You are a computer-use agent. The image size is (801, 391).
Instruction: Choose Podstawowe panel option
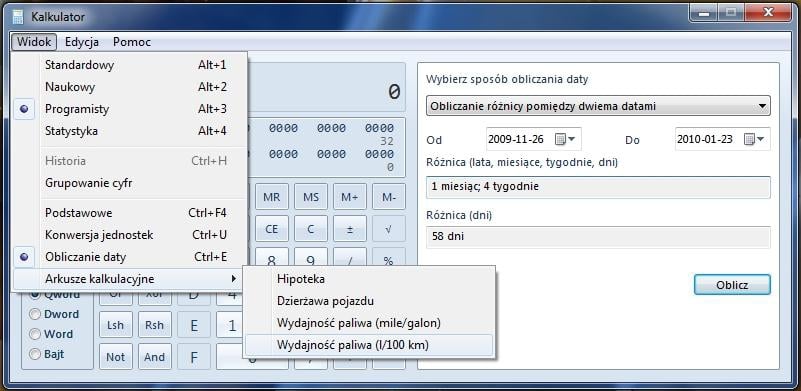[130, 213]
